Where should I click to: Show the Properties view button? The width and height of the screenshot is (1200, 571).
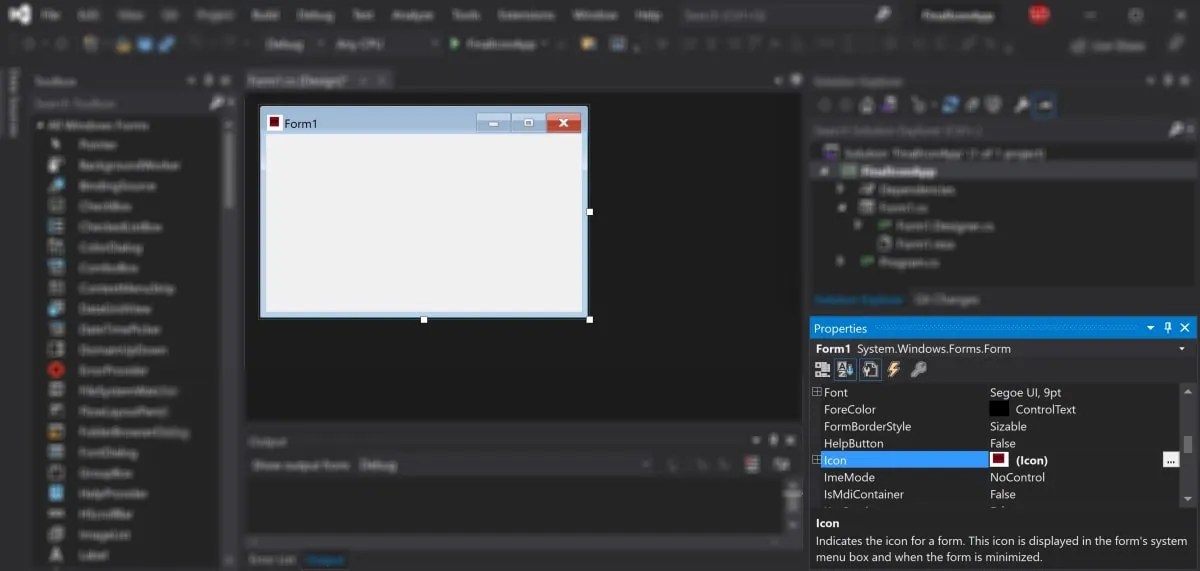pyautogui.click(x=870, y=370)
